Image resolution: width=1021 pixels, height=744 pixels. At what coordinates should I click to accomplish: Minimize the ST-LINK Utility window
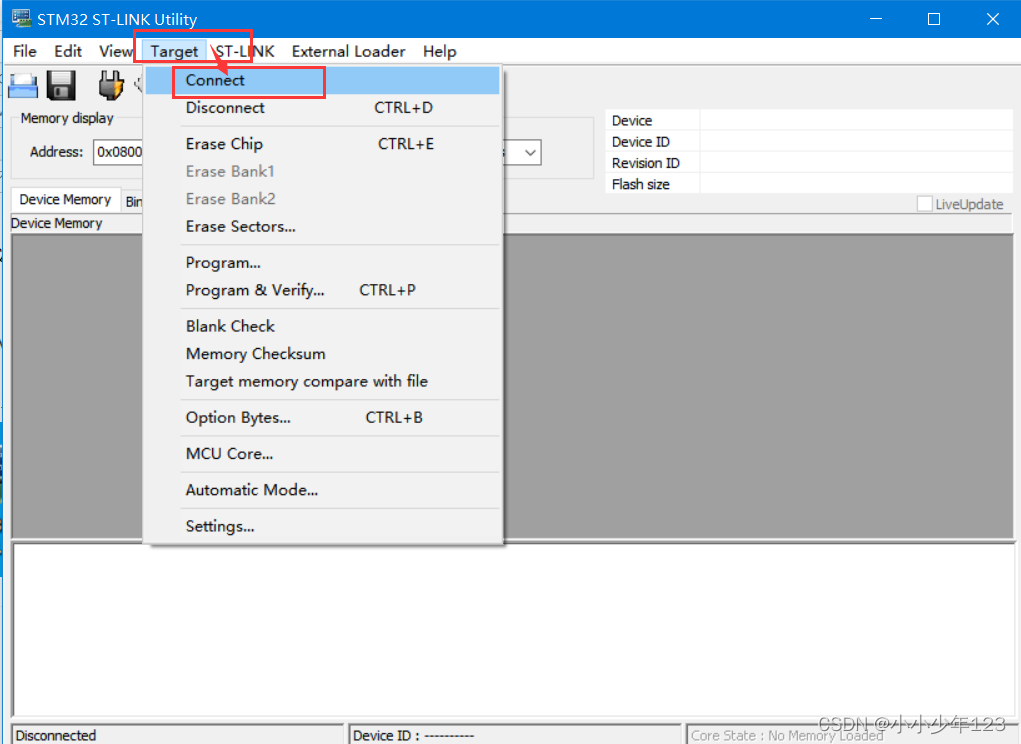(x=876, y=19)
